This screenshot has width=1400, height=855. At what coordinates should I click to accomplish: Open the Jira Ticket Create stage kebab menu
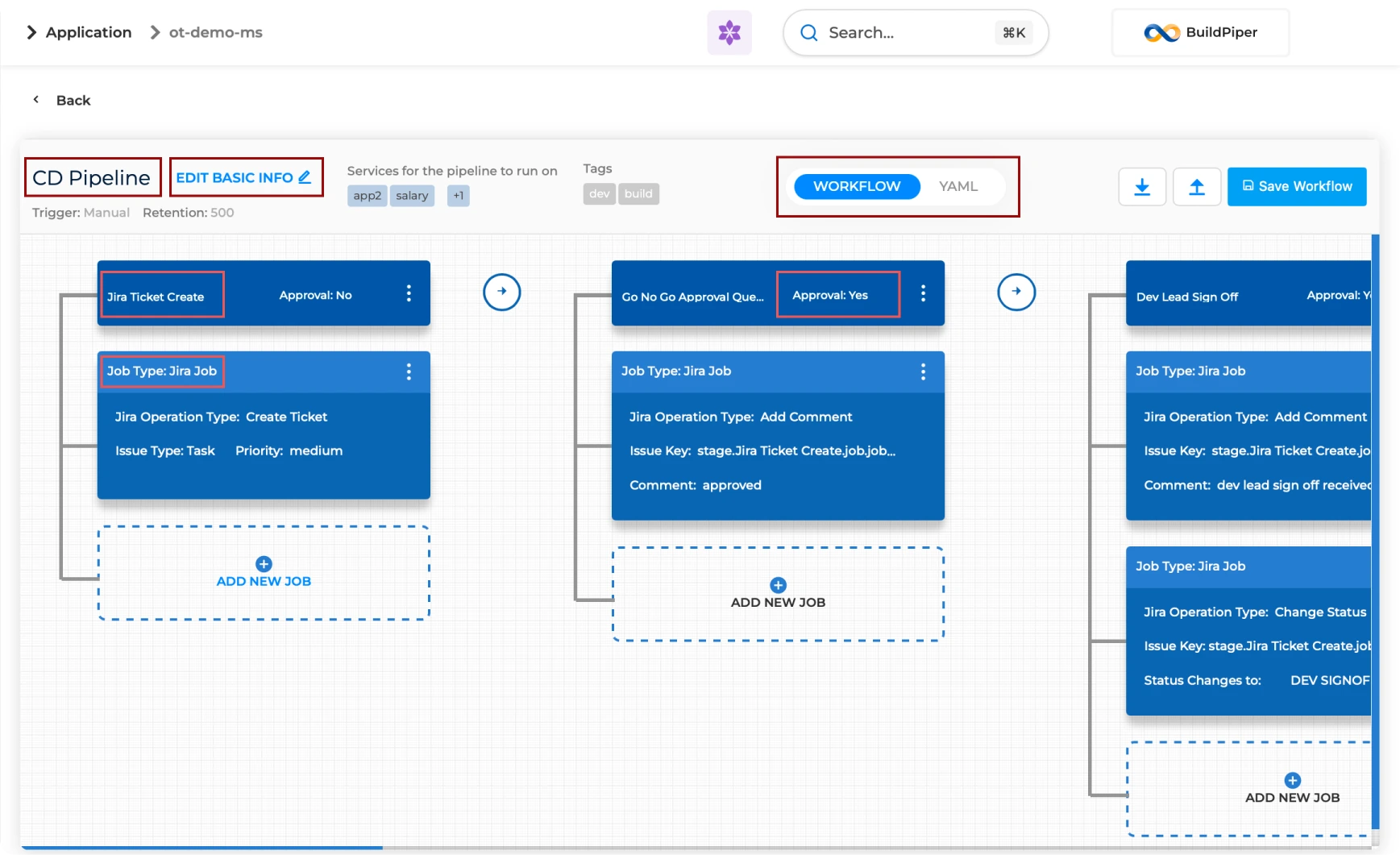[409, 293]
